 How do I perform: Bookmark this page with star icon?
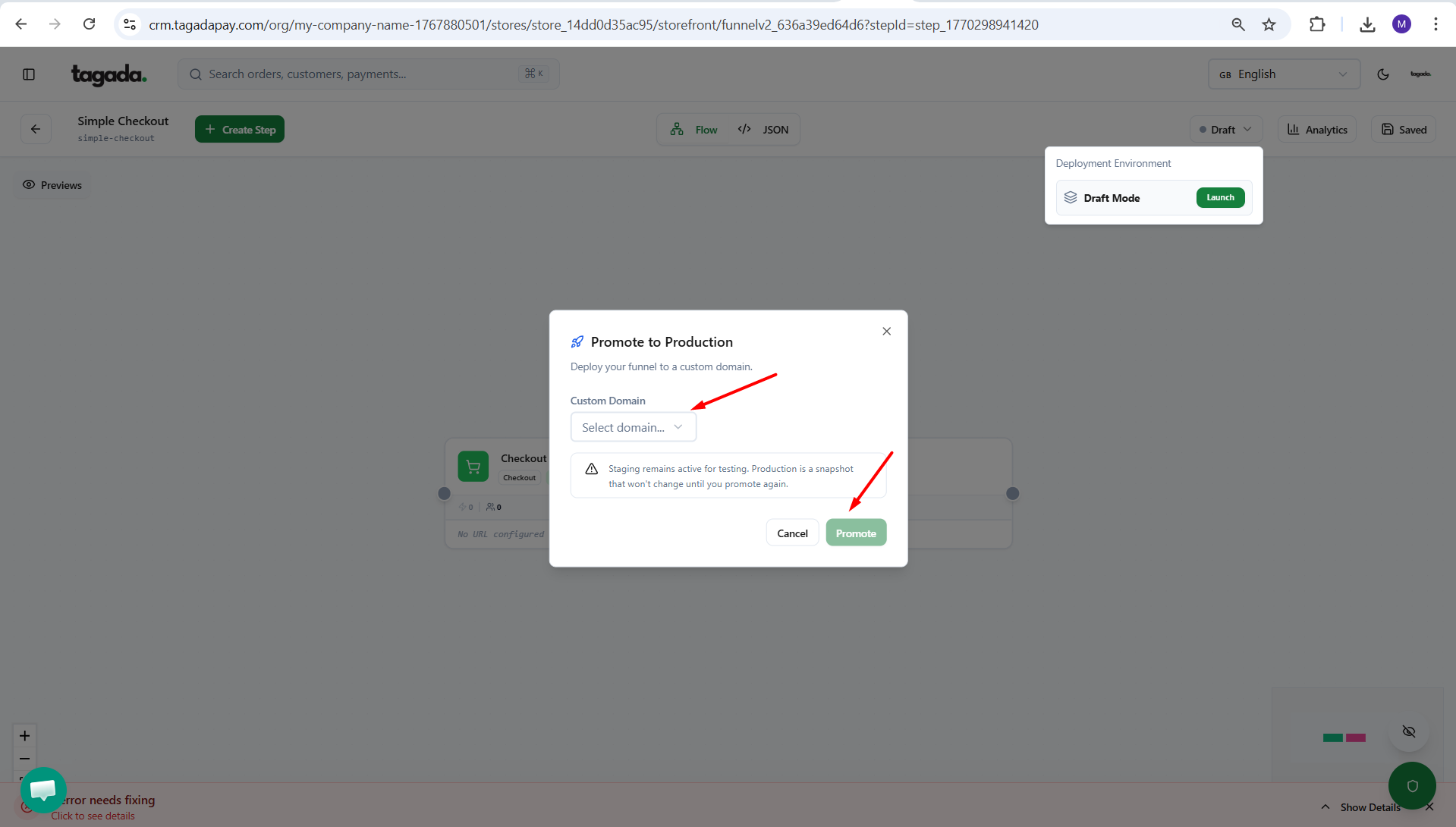(1269, 25)
